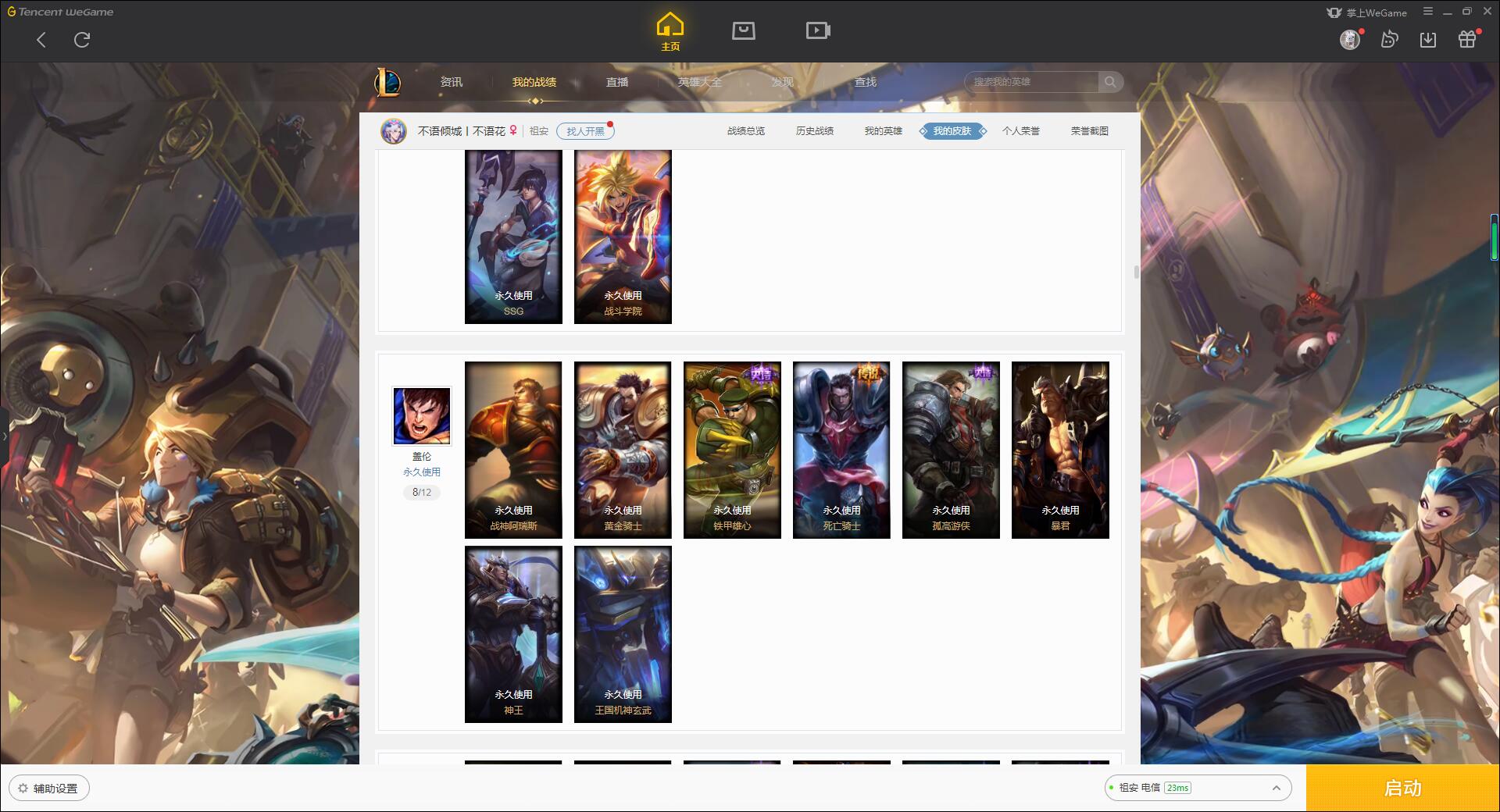Open the 孤高游侠 skin thumbnail
Image resolution: width=1500 pixels, height=812 pixels.
pyautogui.click(x=951, y=450)
